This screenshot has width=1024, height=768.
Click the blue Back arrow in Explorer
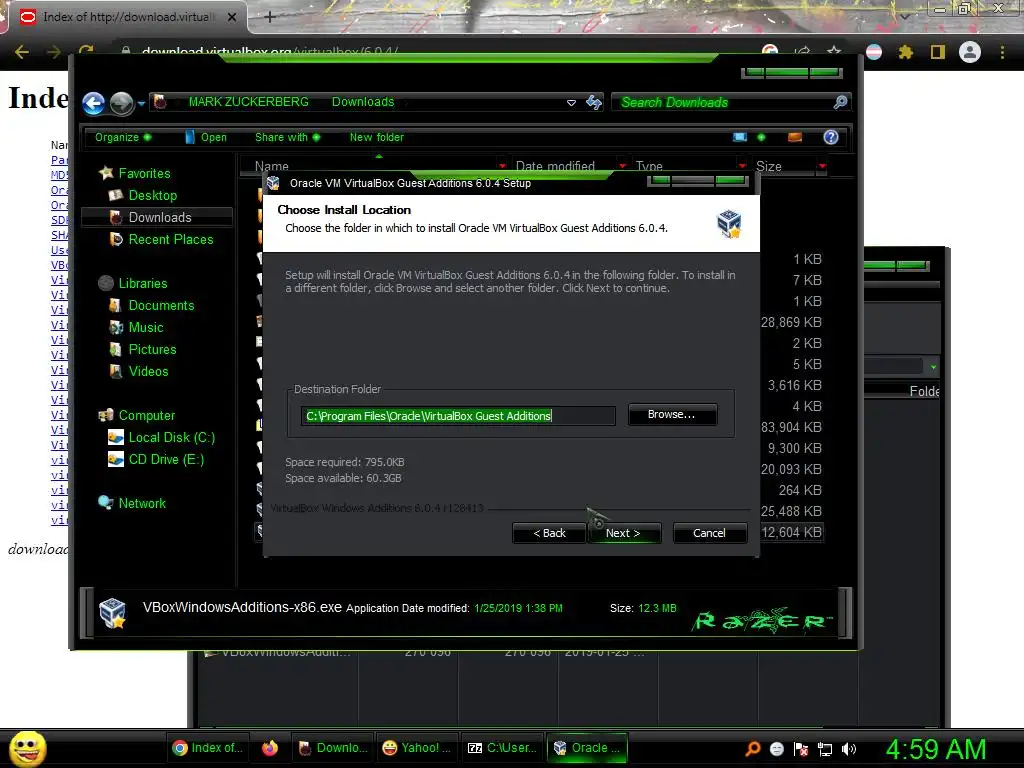[93, 103]
